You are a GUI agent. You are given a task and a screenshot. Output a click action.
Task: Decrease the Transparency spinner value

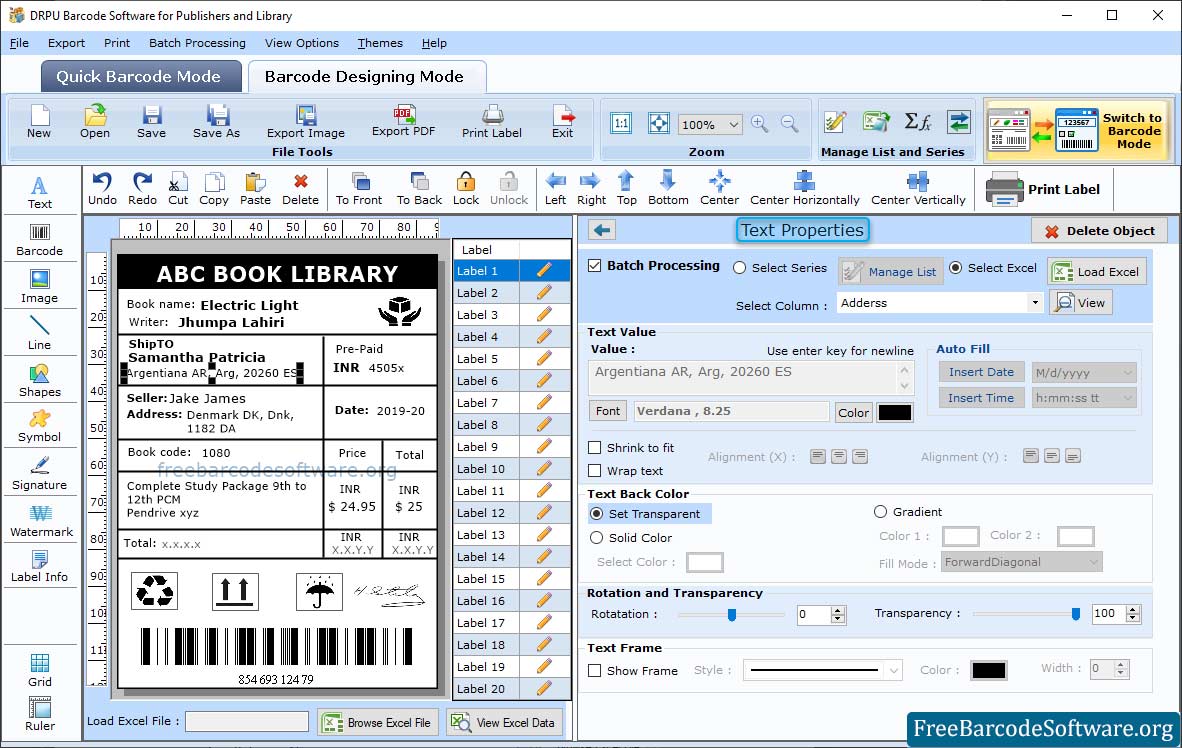tap(1132, 618)
